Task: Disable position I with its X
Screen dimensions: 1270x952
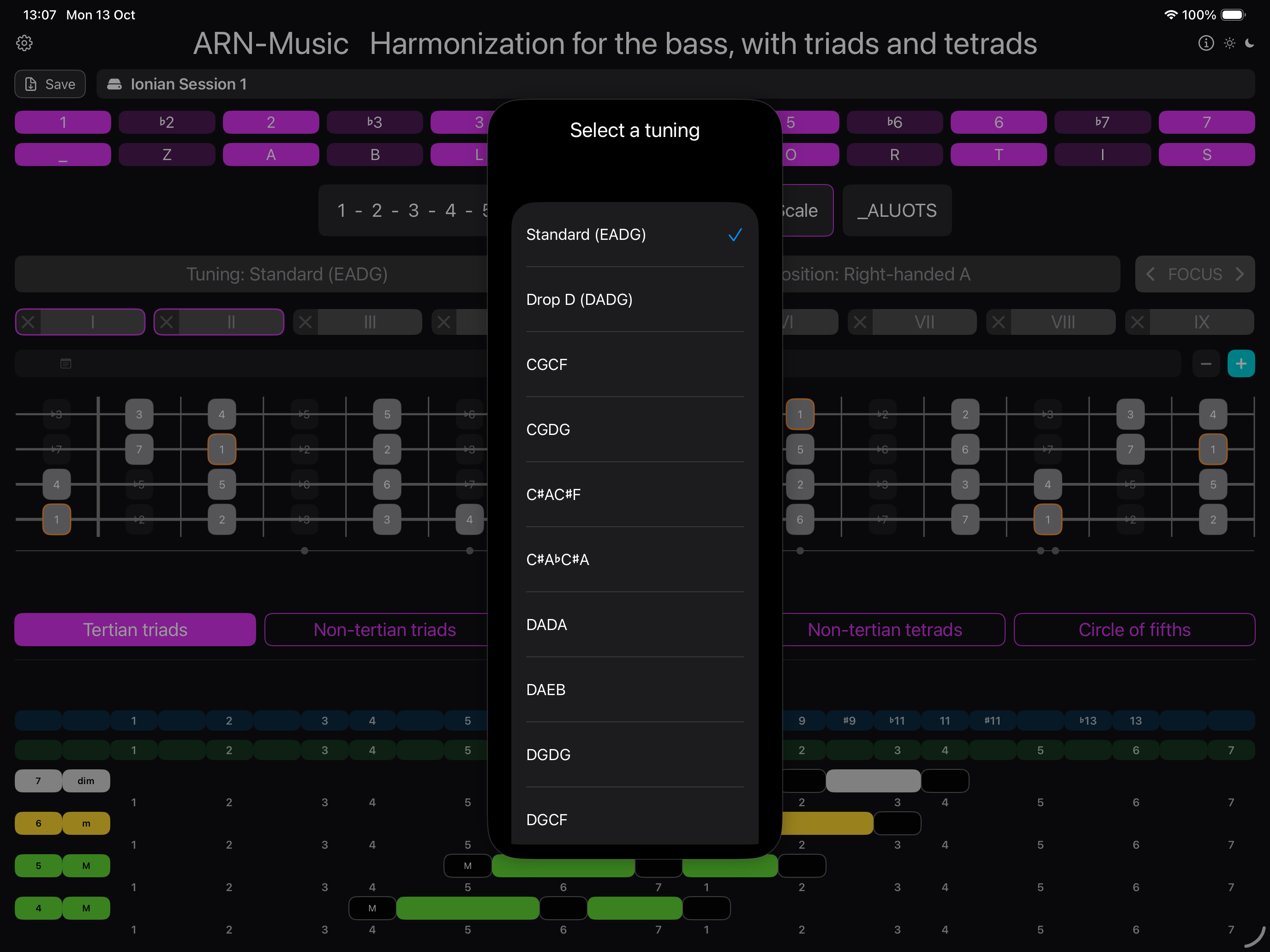Action: [28, 322]
